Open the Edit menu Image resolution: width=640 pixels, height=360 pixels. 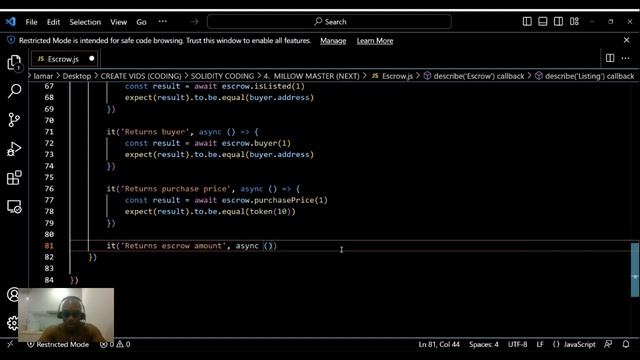click(53, 22)
